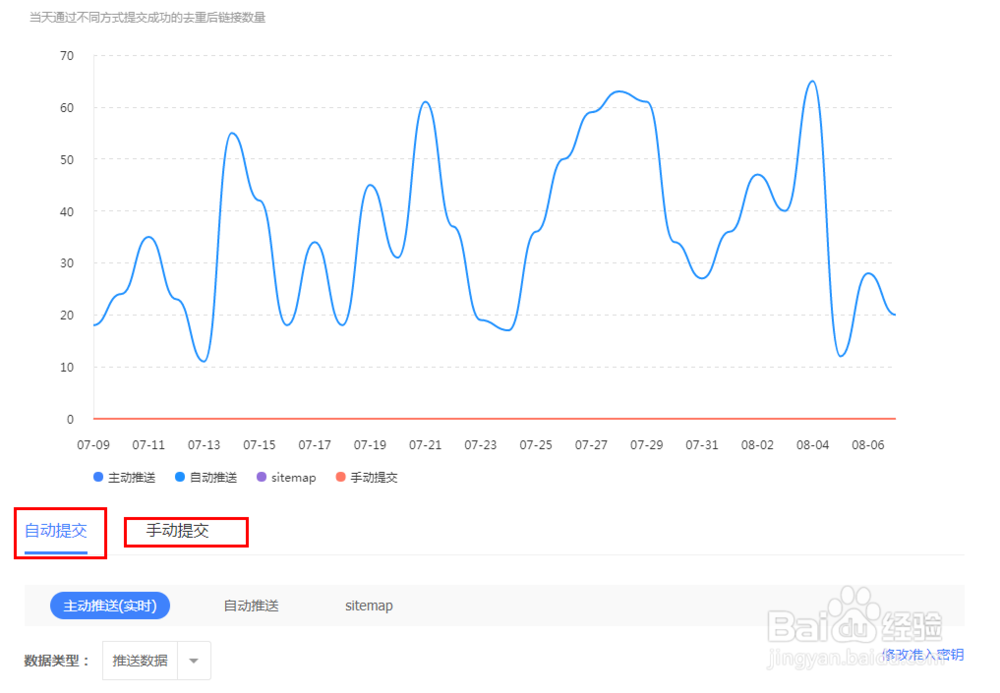Open the sitemap sub-tab
Viewport: 1000px width, 693px height.
[x=368, y=606]
